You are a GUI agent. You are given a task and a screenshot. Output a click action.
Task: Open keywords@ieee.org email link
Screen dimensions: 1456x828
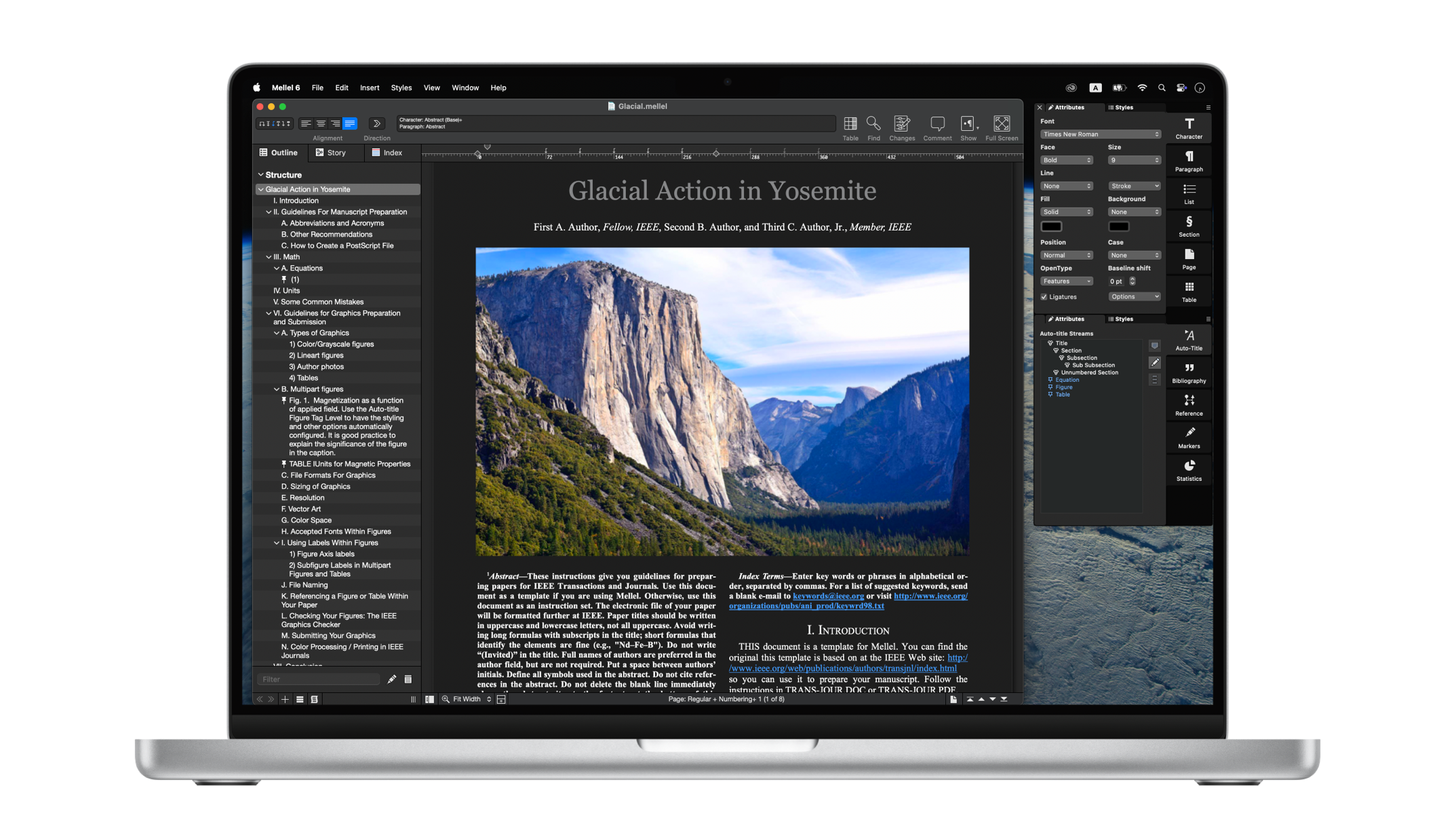[828, 596]
